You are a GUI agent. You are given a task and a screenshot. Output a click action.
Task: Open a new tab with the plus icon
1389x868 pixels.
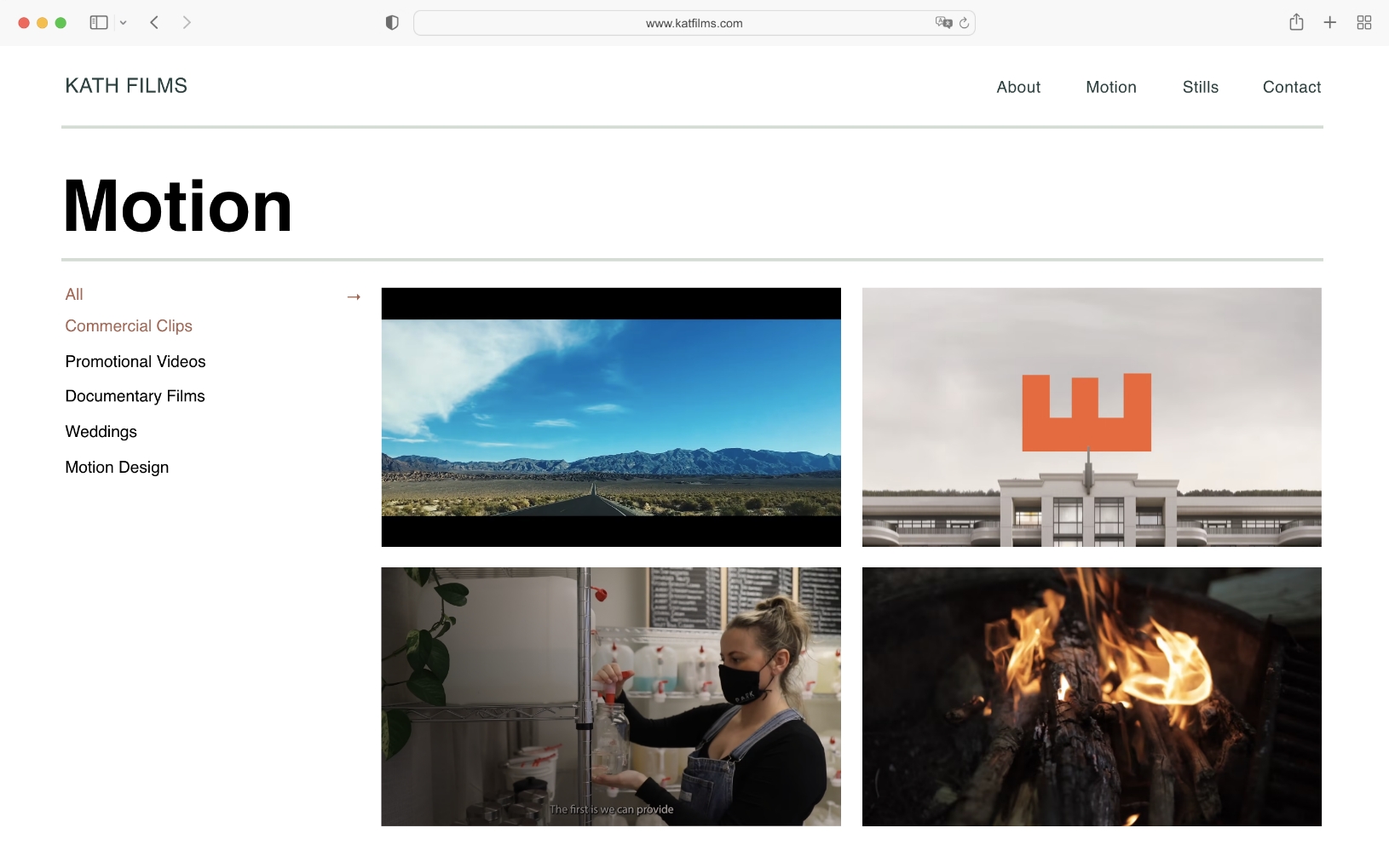[x=1329, y=23]
